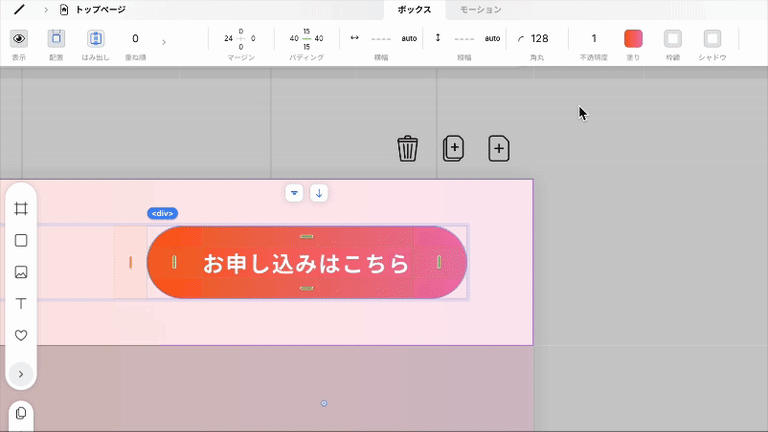The height and width of the screenshot is (432, 768).
Task: Open the 配置 placement setting
Action: 56,39
